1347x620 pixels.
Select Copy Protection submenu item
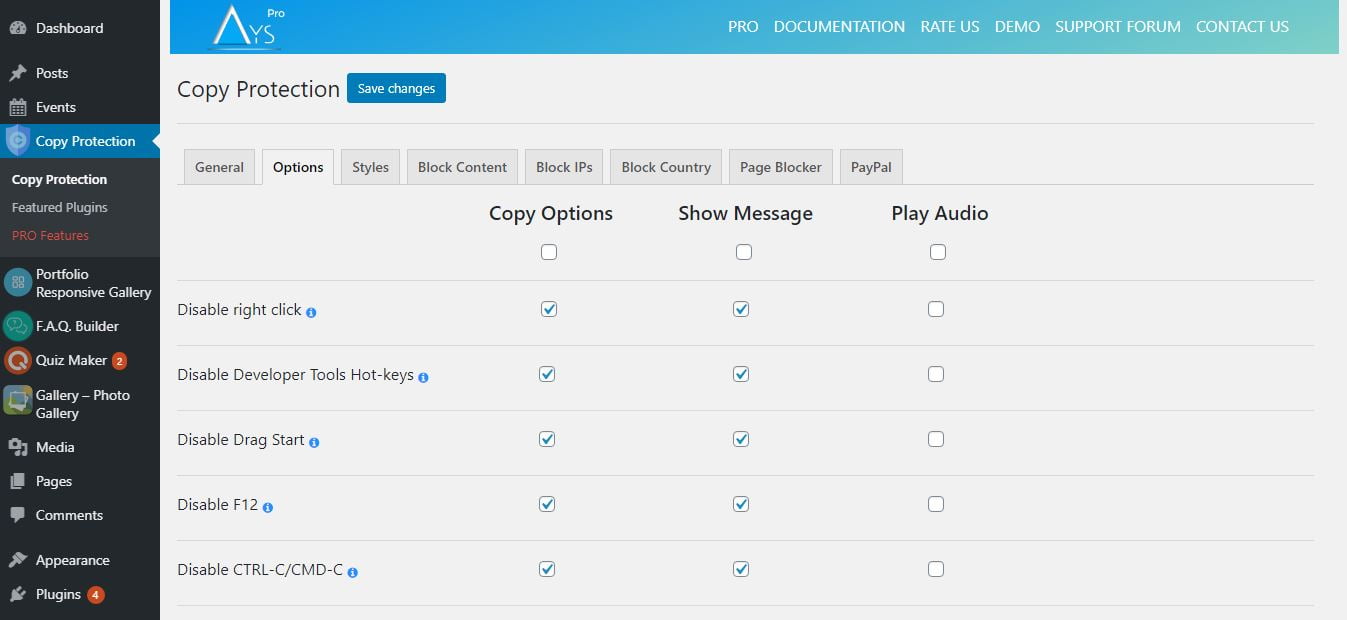coord(59,179)
